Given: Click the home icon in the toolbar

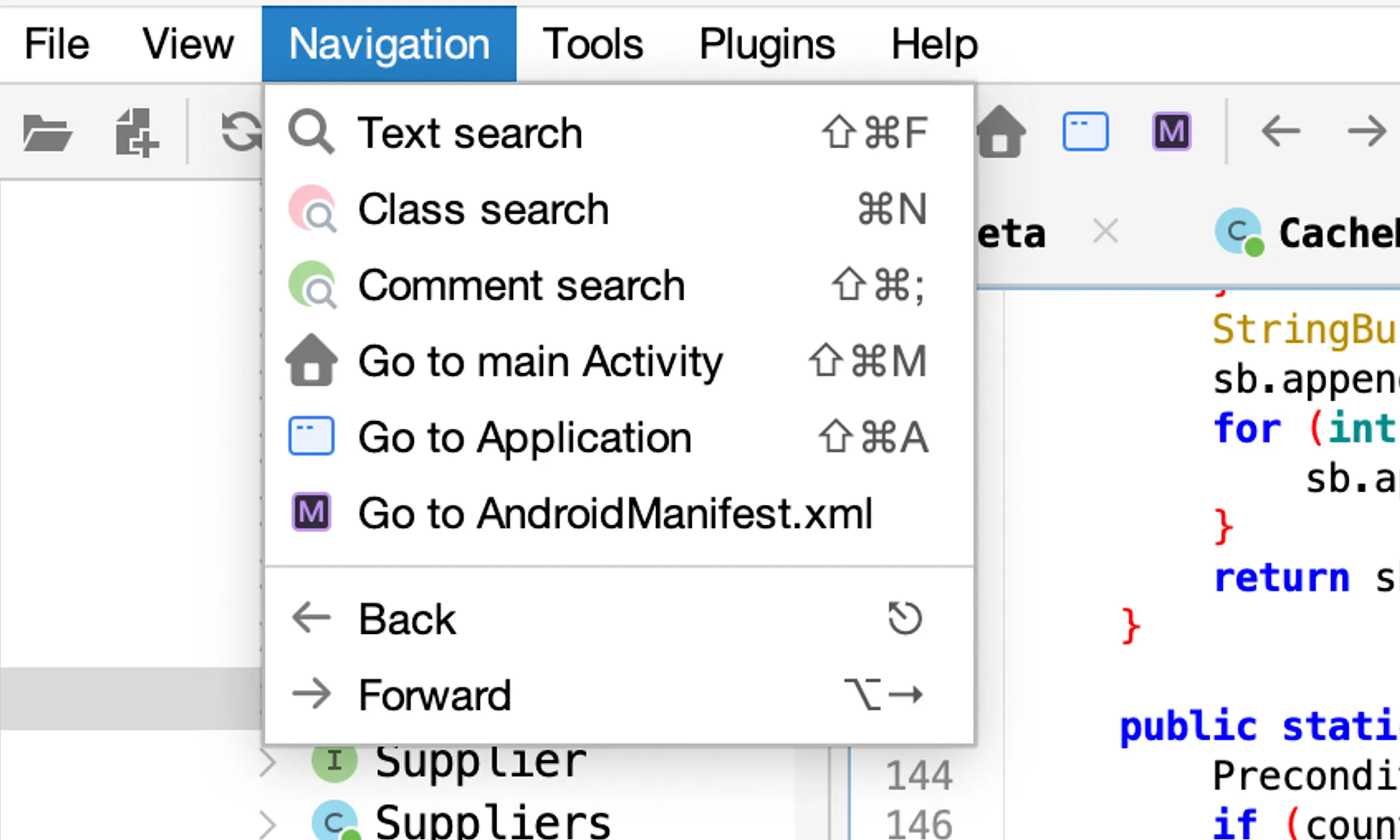Looking at the screenshot, I should coord(1000,132).
